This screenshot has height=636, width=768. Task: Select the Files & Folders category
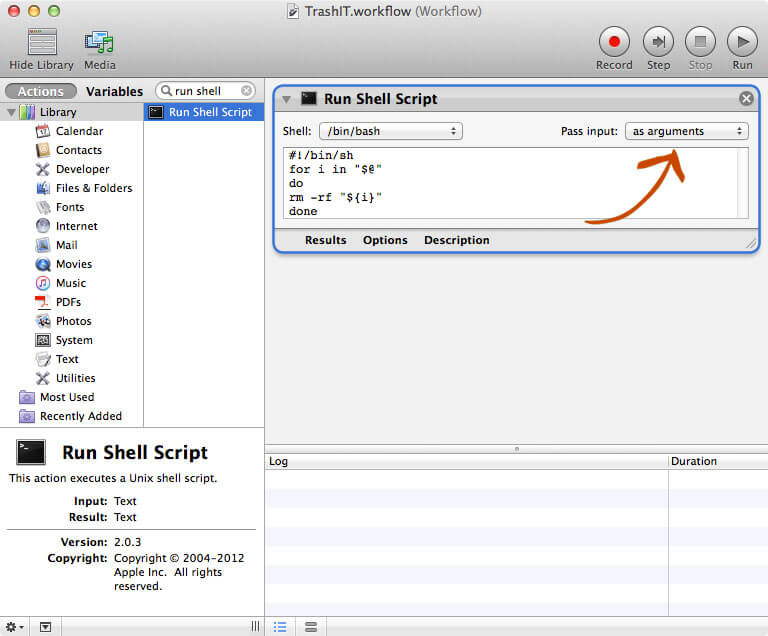tap(93, 188)
